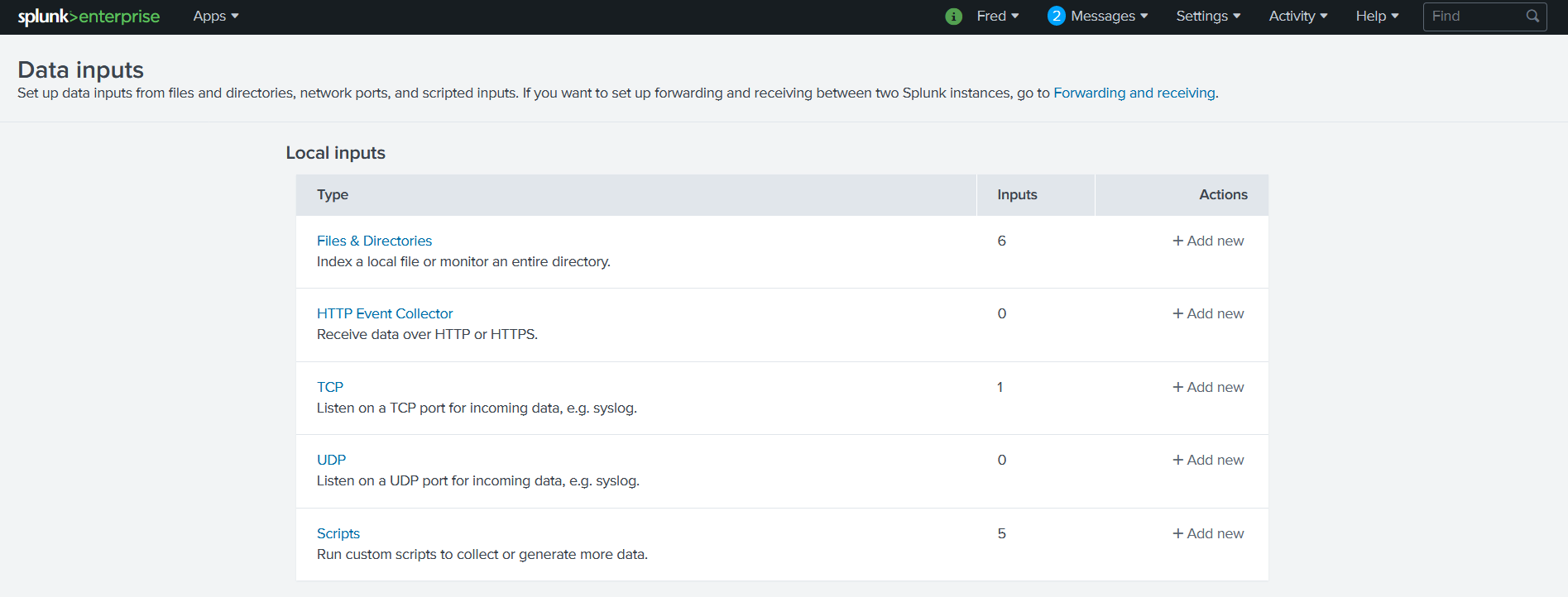The height and width of the screenshot is (597, 1568).
Task: Add new UDP input
Action: [1208, 460]
